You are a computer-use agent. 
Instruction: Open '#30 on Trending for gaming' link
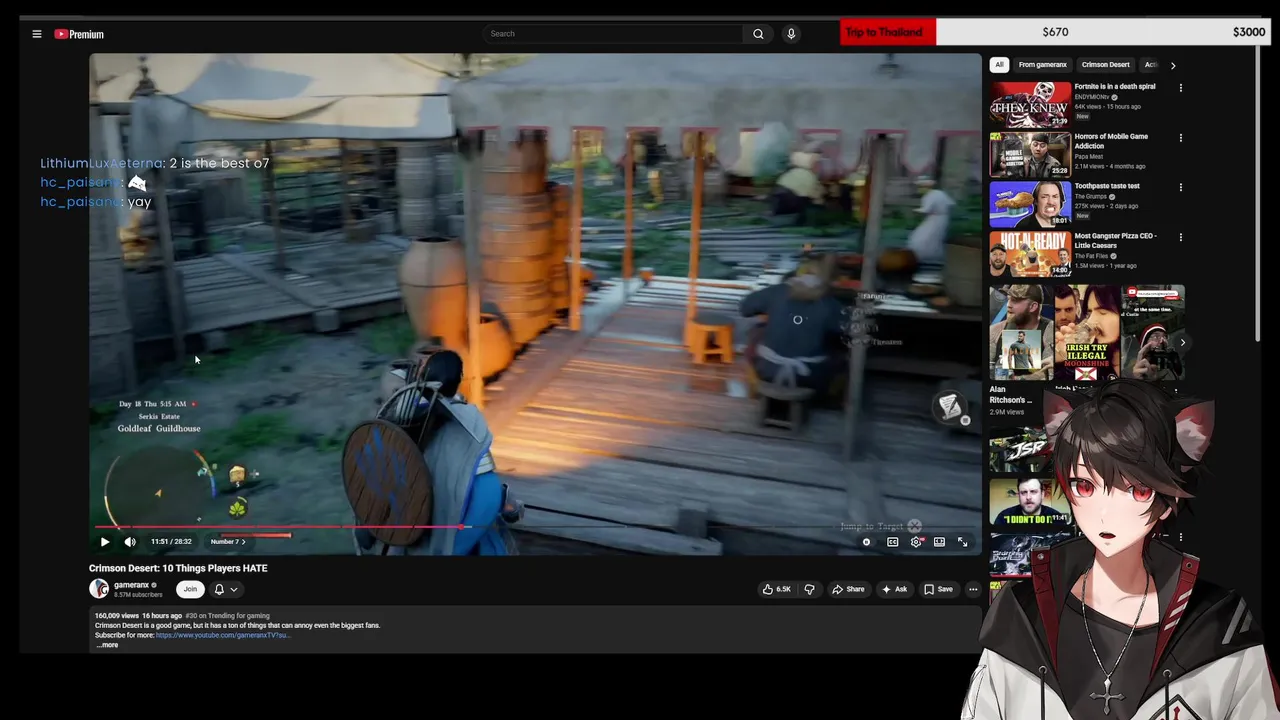coord(227,616)
